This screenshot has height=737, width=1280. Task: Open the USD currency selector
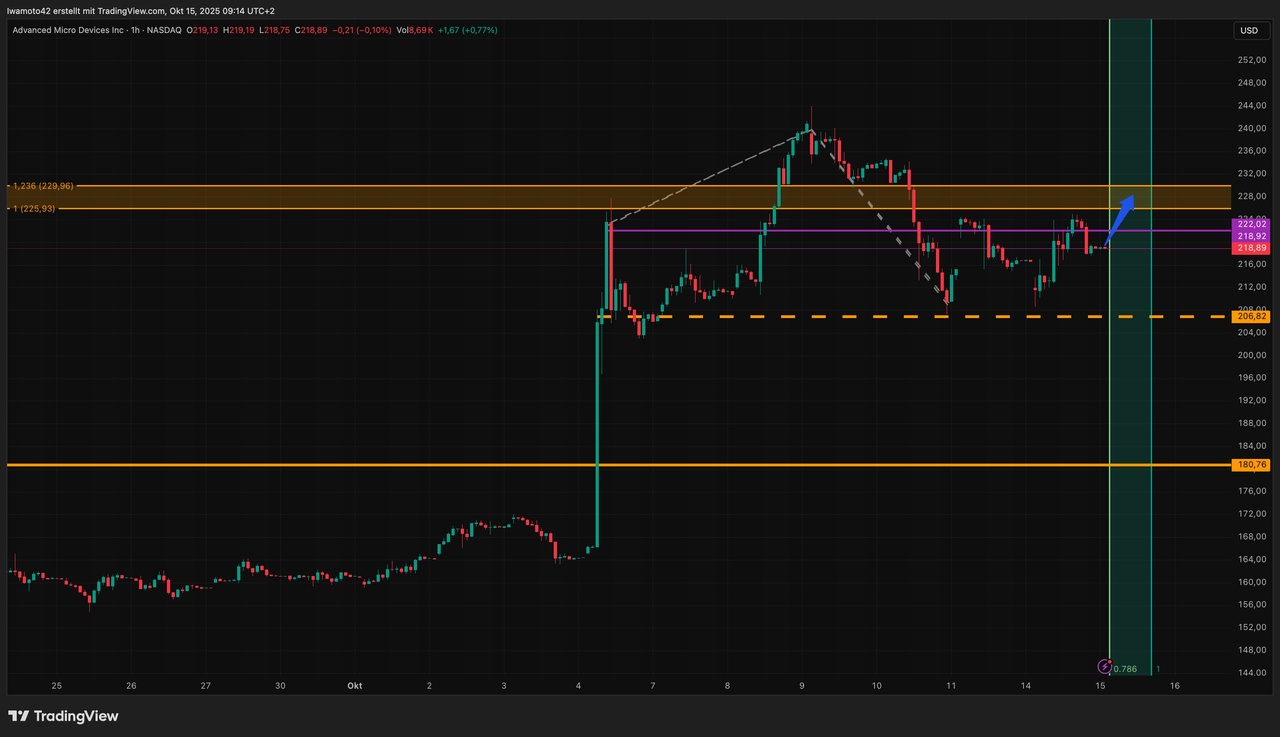[1249, 30]
